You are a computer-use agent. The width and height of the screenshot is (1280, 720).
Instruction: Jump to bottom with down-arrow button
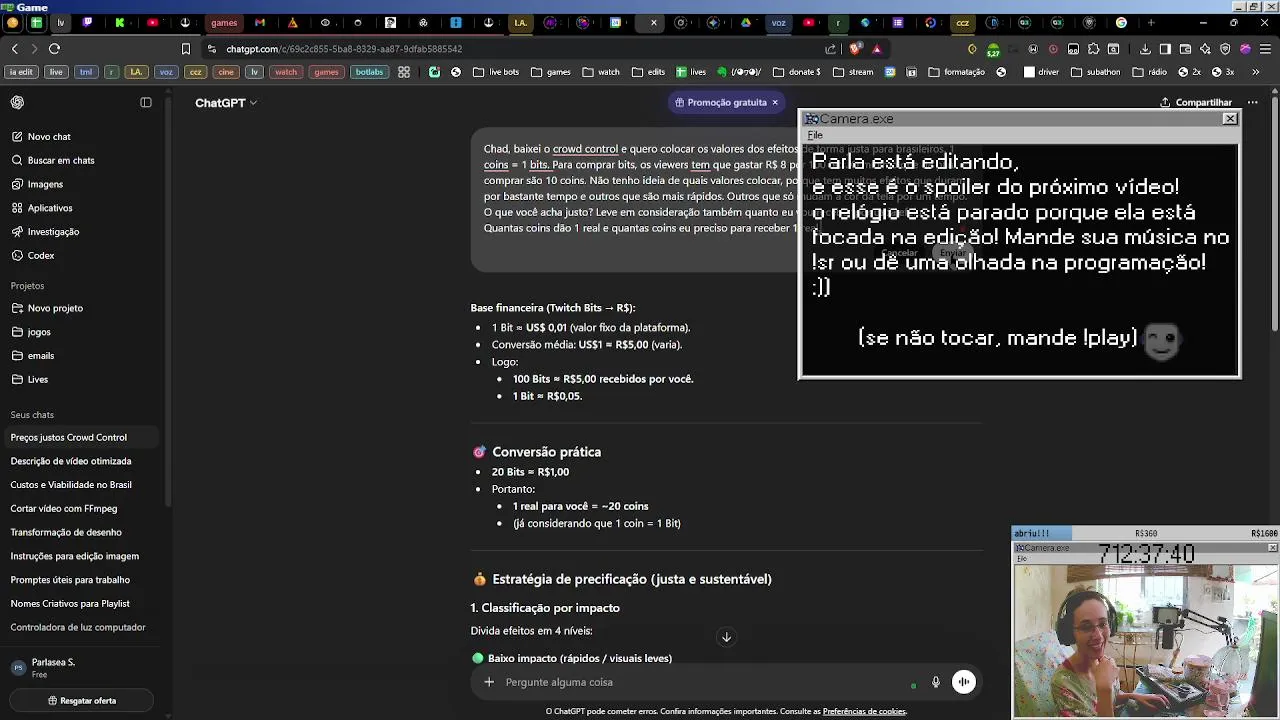pyautogui.click(x=727, y=637)
